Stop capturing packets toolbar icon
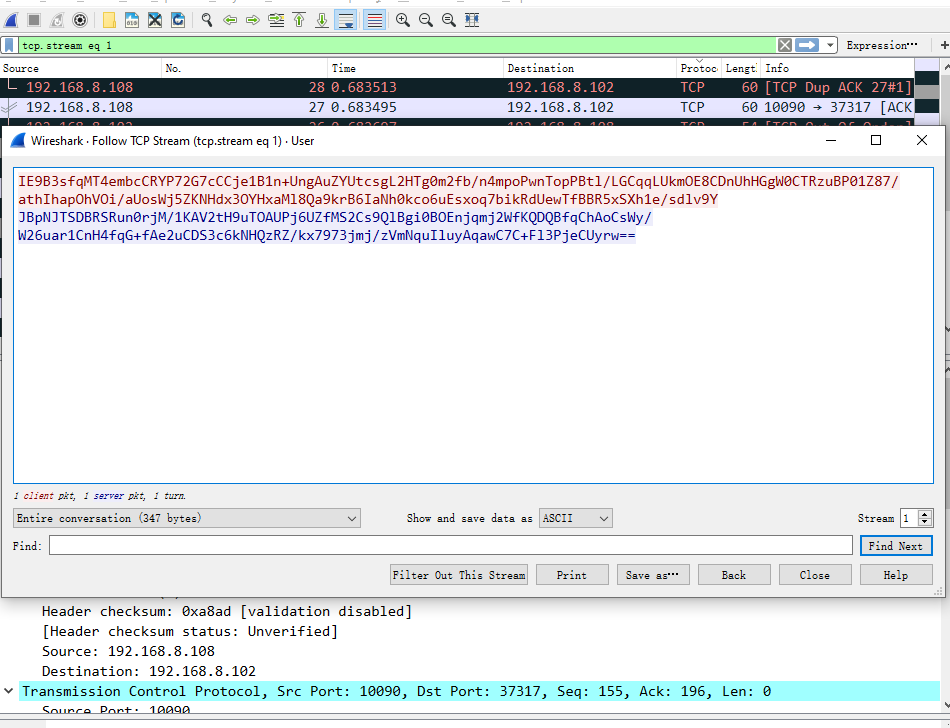Image resolution: width=950 pixels, height=728 pixels. [x=34, y=20]
